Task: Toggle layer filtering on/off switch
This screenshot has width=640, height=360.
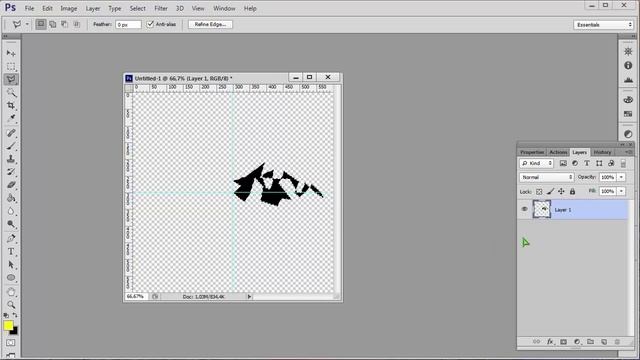Action: pyautogui.click(x=623, y=164)
